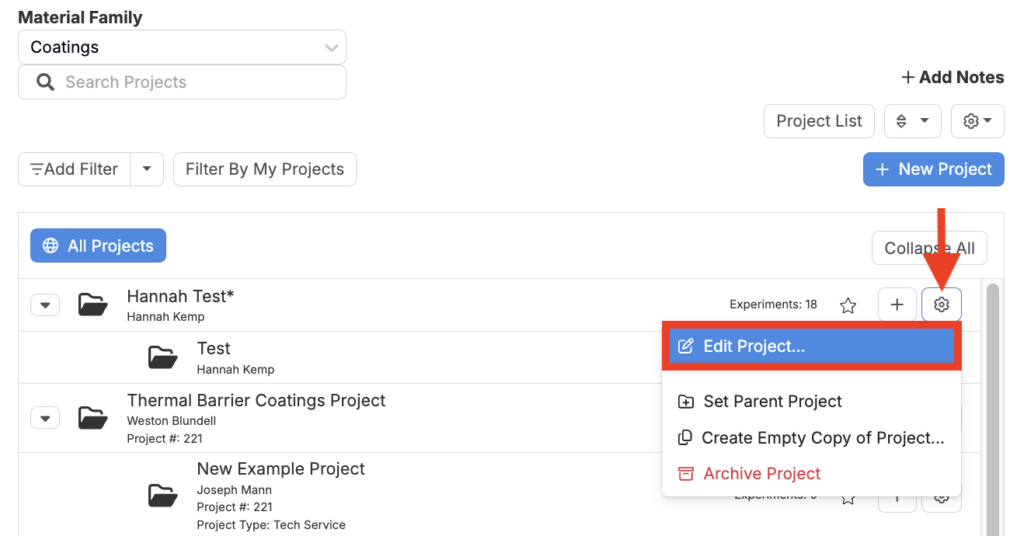Image resolution: width=1024 pixels, height=536 pixels.
Task: Click the gear icon for Hannah Test project
Action: 941,305
